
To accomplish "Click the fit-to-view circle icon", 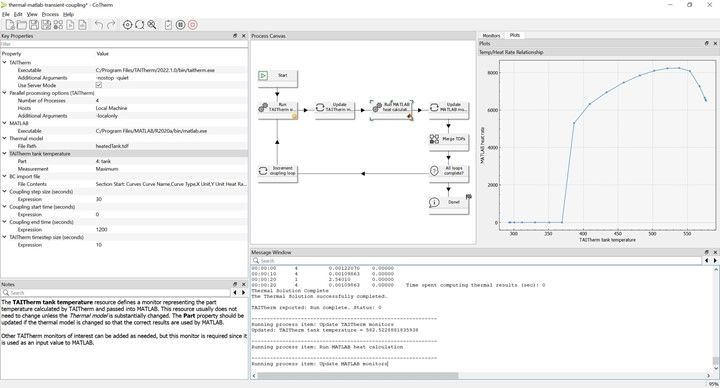I will 140,25.
